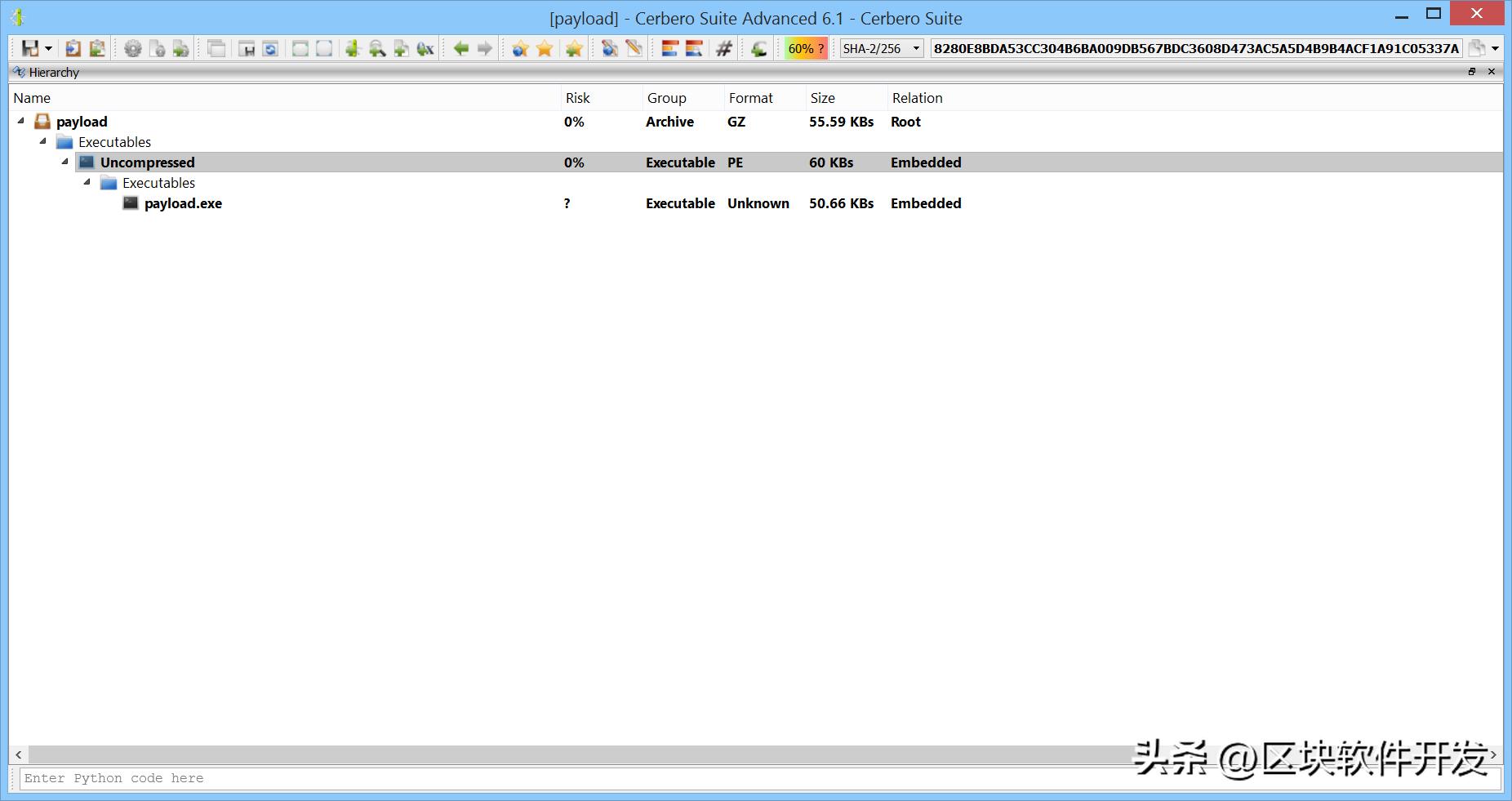The width and height of the screenshot is (1512, 801).
Task: Collapse the payload root node
Action: pos(21,121)
